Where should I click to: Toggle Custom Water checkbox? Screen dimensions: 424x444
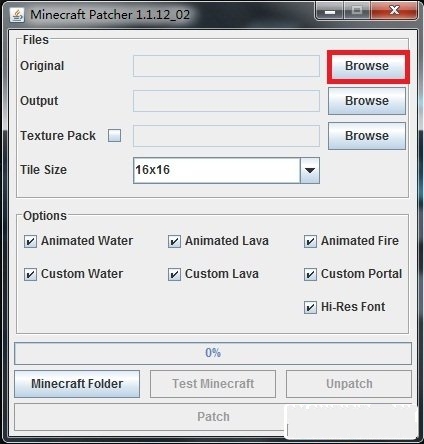(30, 274)
